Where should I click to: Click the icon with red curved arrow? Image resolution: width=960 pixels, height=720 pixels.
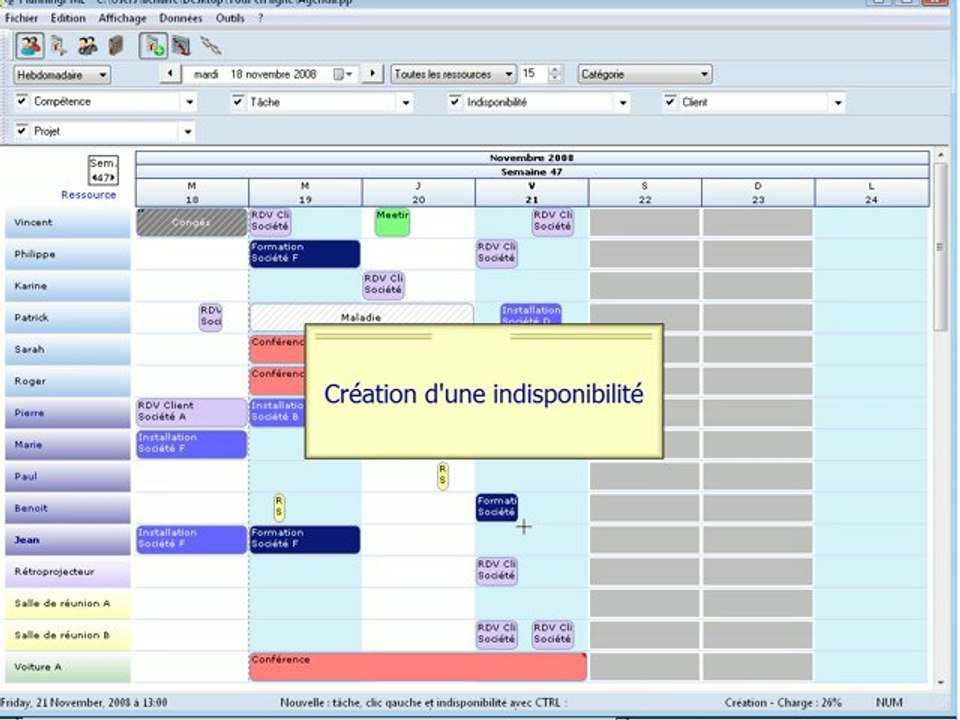click(x=181, y=46)
